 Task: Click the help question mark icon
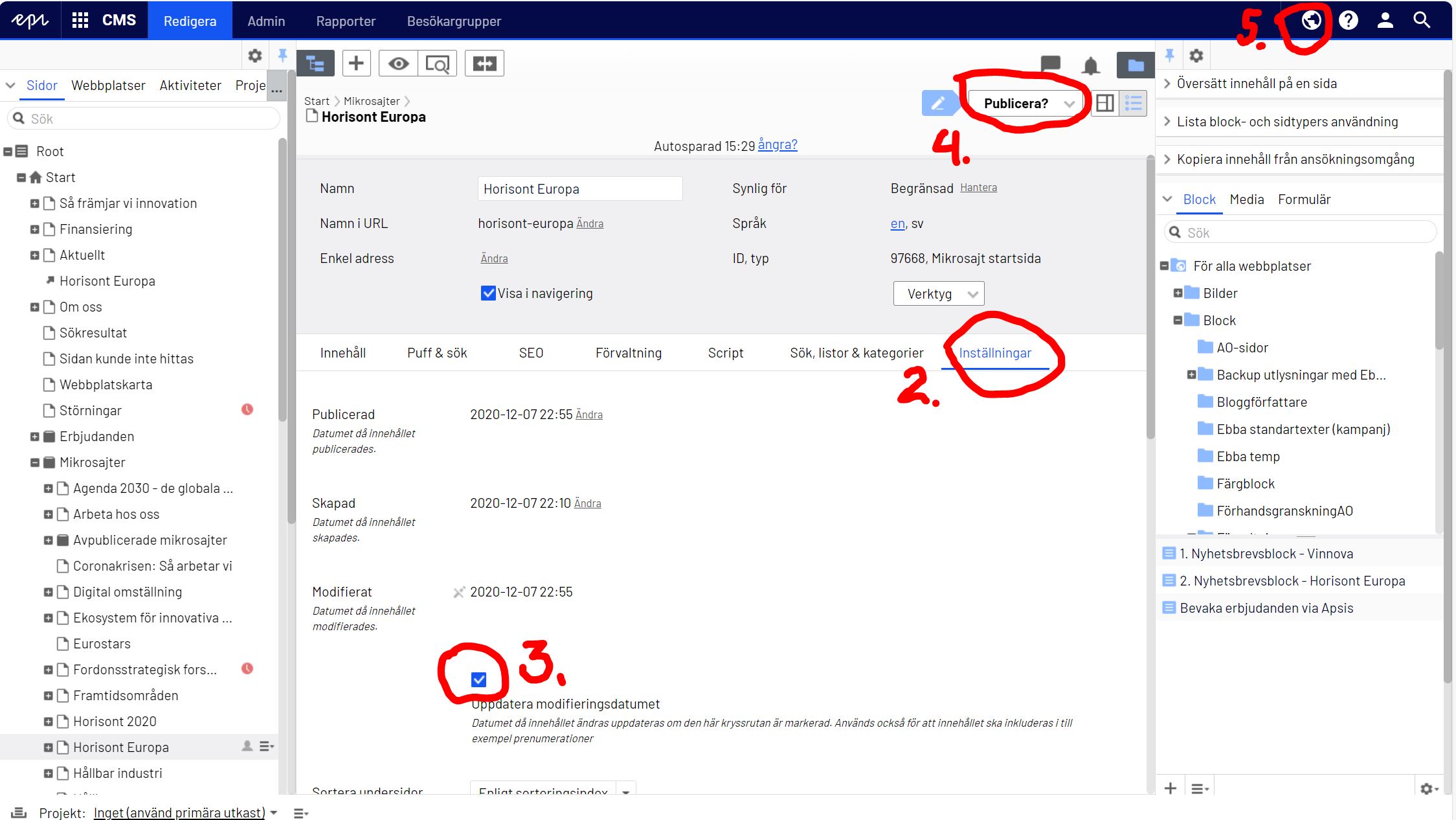coord(1349,21)
